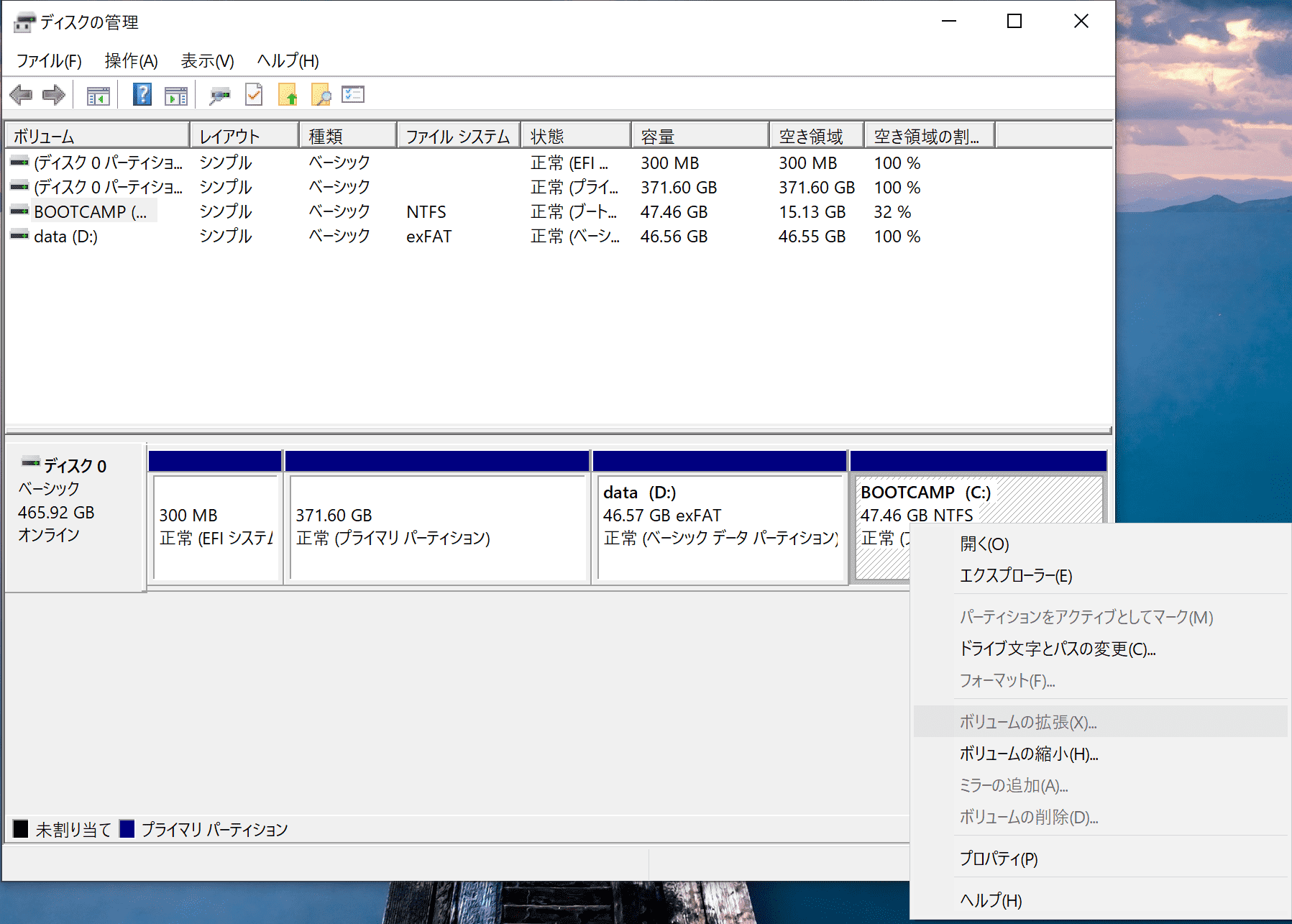This screenshot has width=1292, height=924.
Task: Open the ファイル(F) menu
Action: [x=49, y=61]
